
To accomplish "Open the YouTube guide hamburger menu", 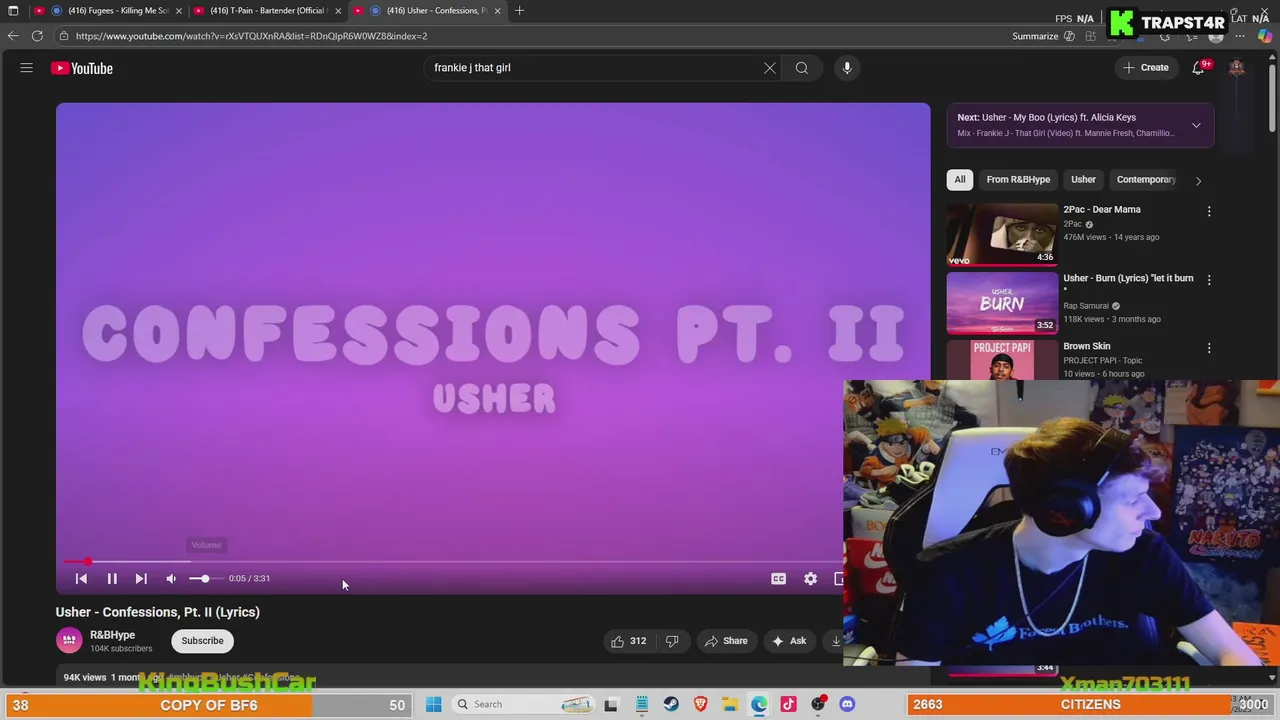I will pos(27,68).
